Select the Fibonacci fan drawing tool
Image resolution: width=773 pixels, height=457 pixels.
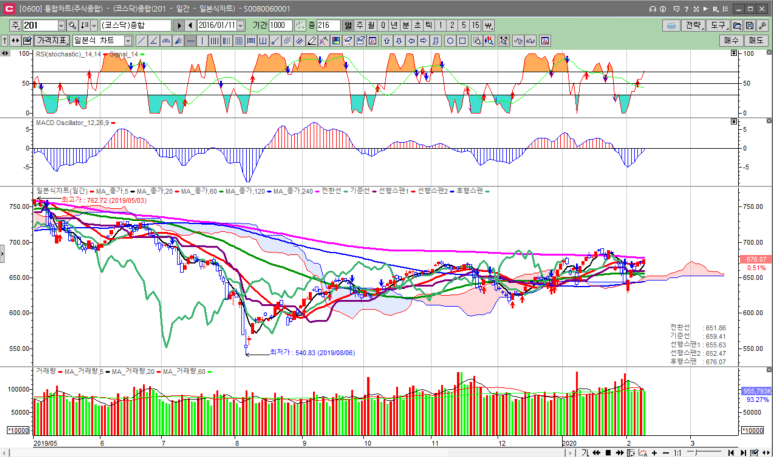point(178,41)
